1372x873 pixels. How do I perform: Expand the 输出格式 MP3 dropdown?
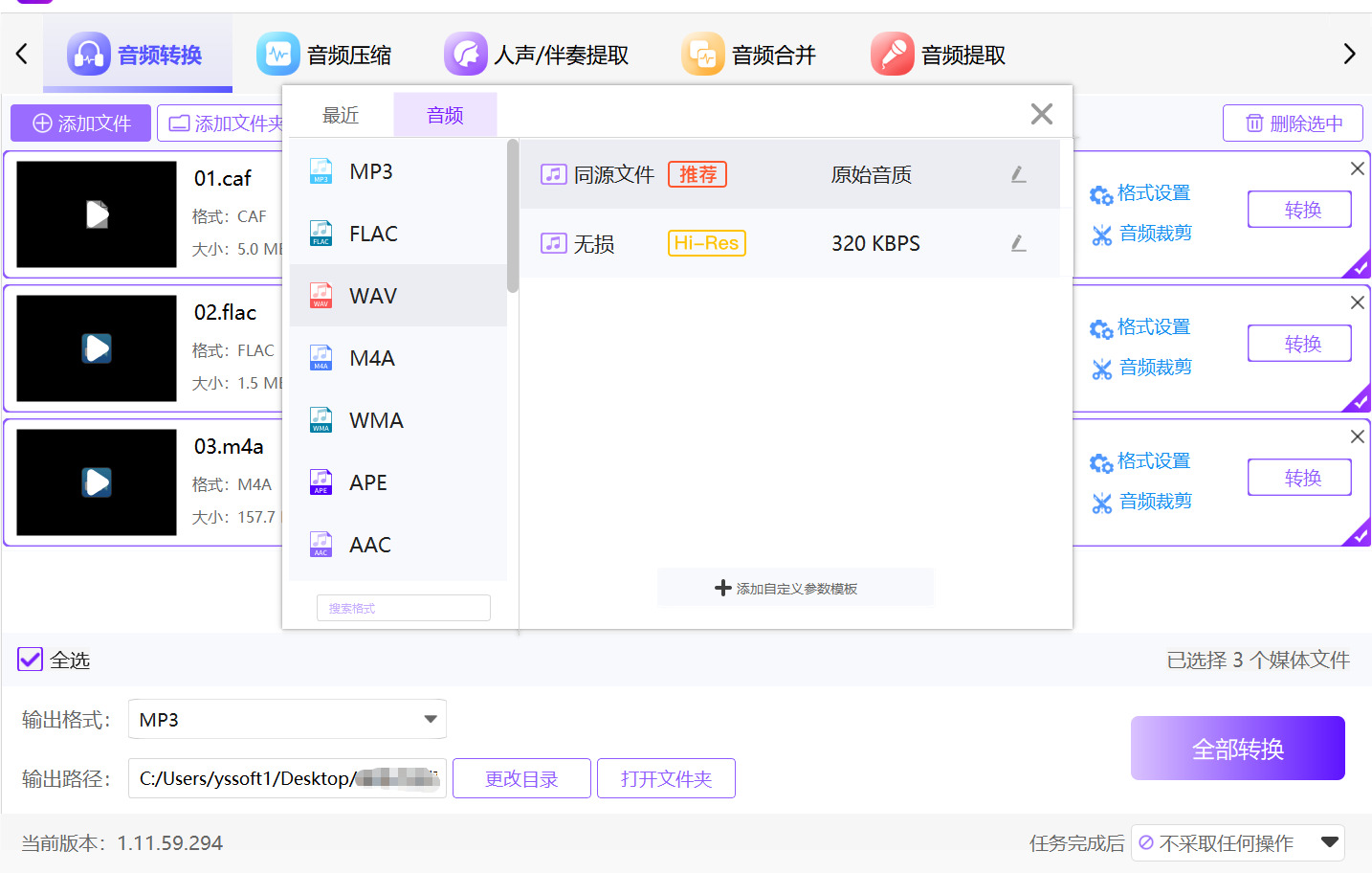pyautogui.click(x=430, y=719)
